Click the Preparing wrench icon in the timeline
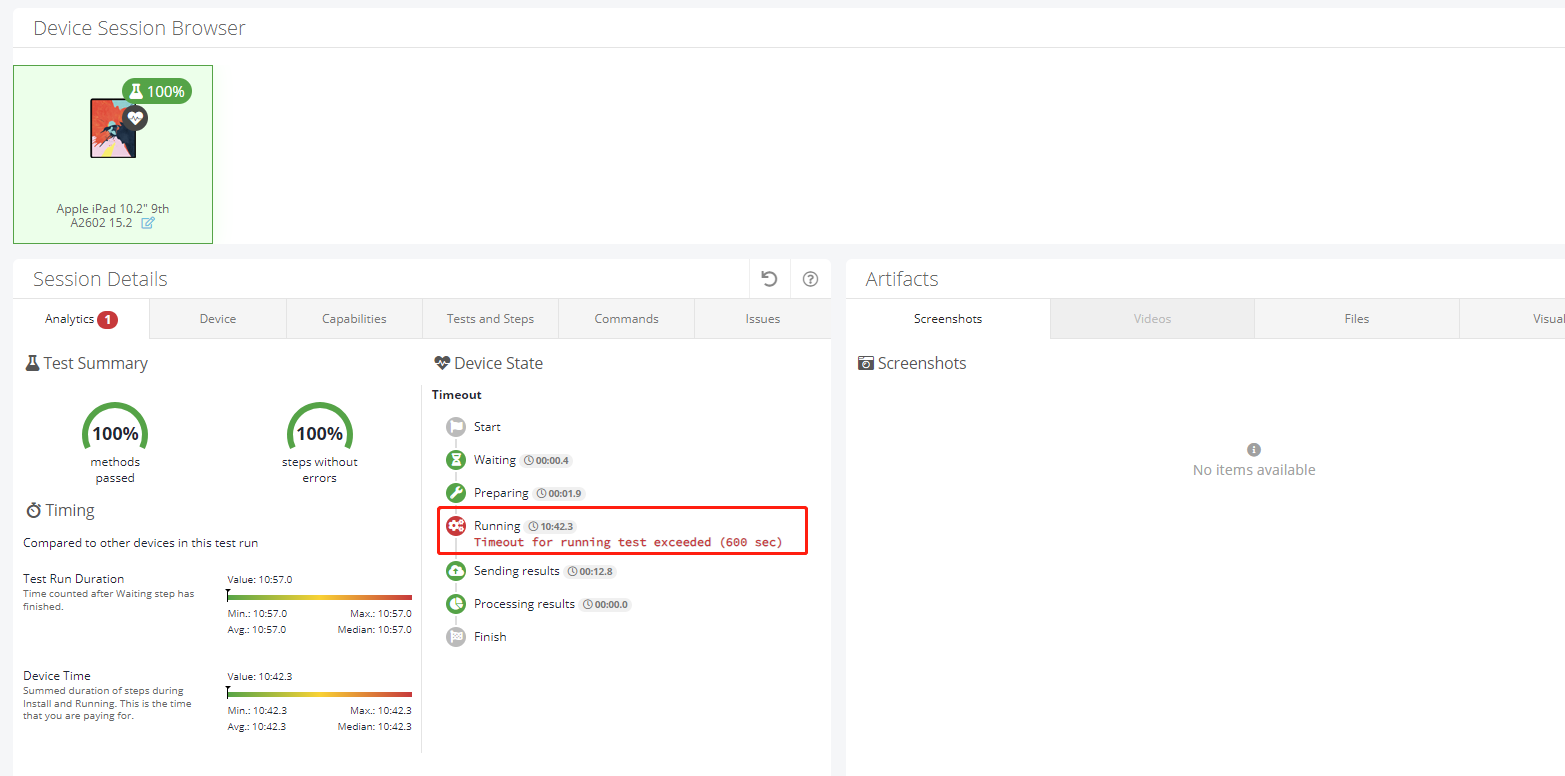1565x776 pixels. pos(457,492)
